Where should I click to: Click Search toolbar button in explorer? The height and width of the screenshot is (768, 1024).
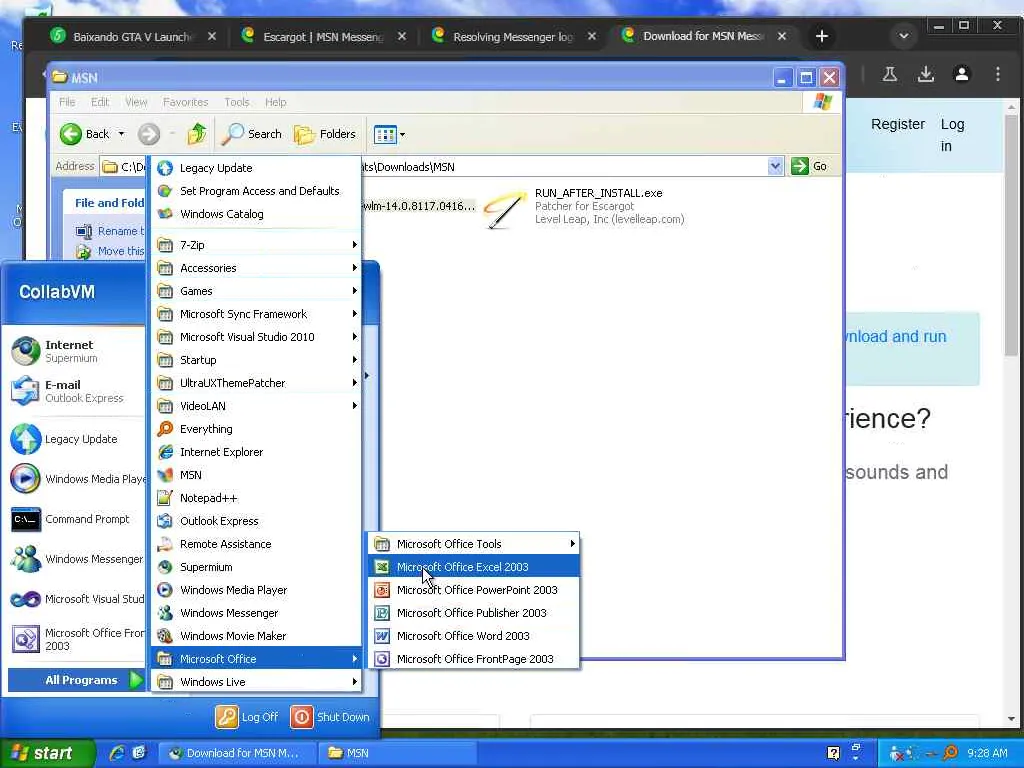point(252,134)
